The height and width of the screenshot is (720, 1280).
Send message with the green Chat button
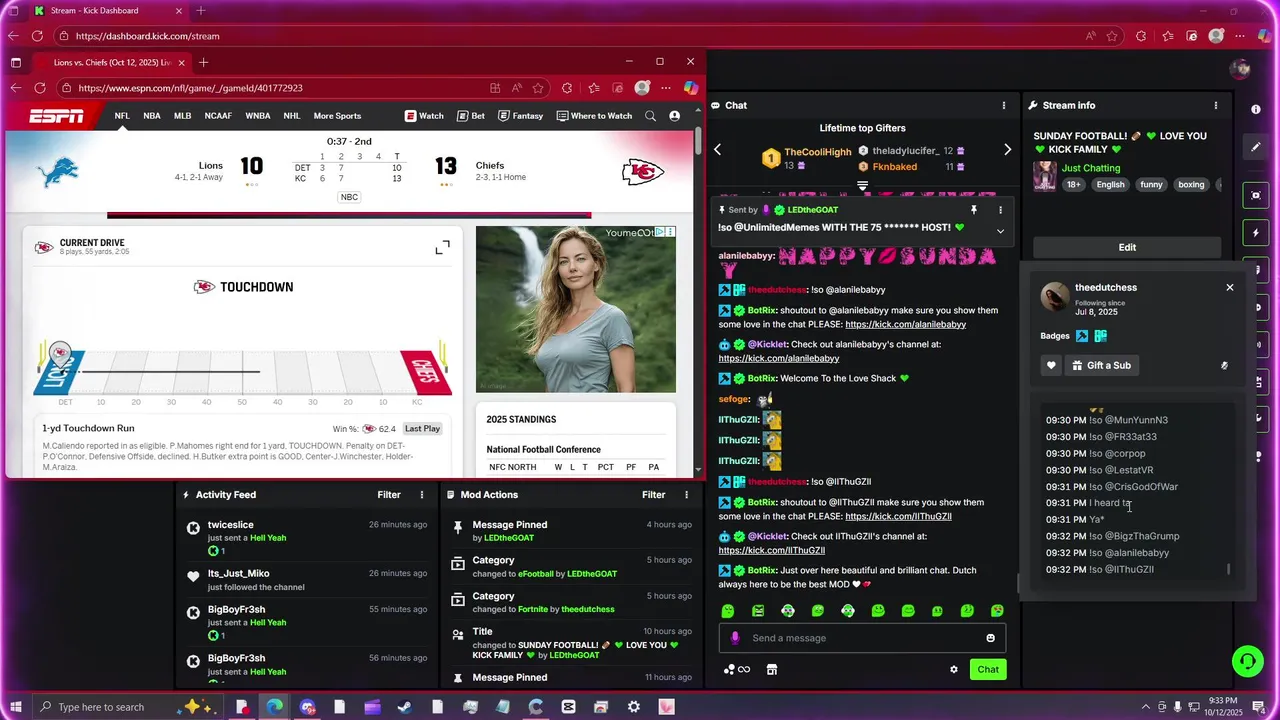pyautogui.click(x=988, y=670)
